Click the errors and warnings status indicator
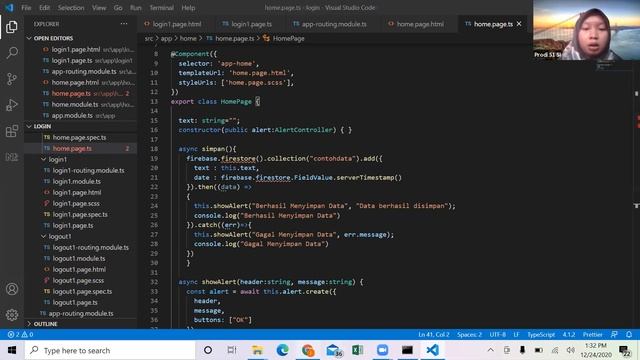The height and width of the screenshot is (360, 640). [x=20, y=334]
